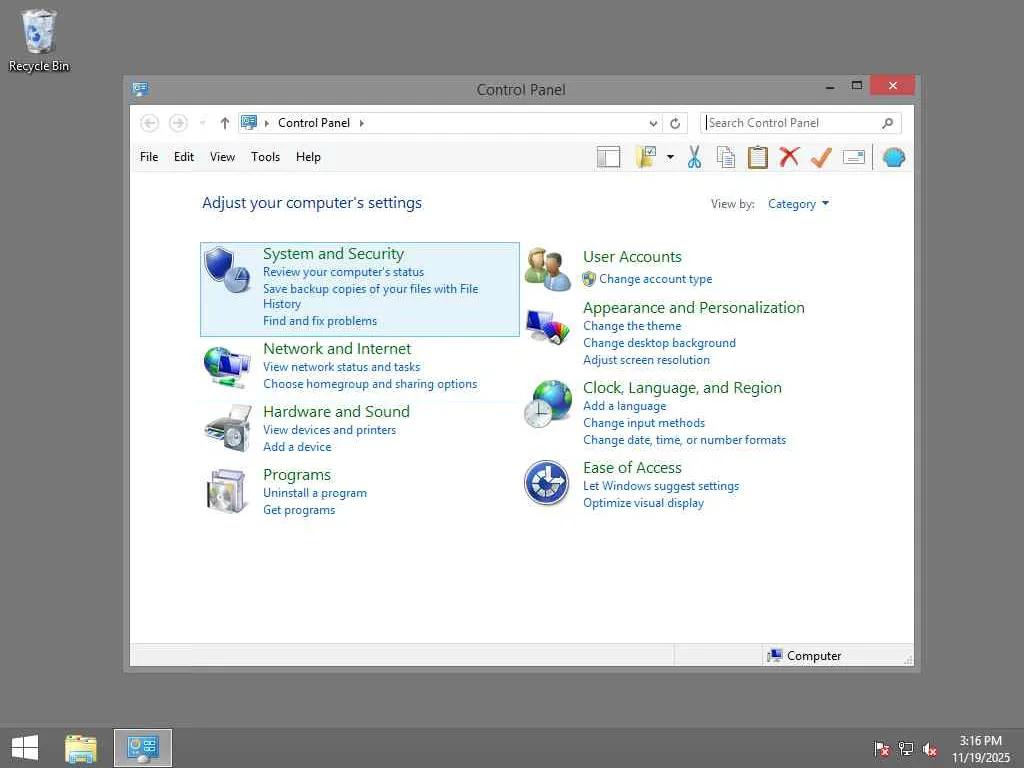Click the Cut scissors icon
1024x768 pixels.
694,157
